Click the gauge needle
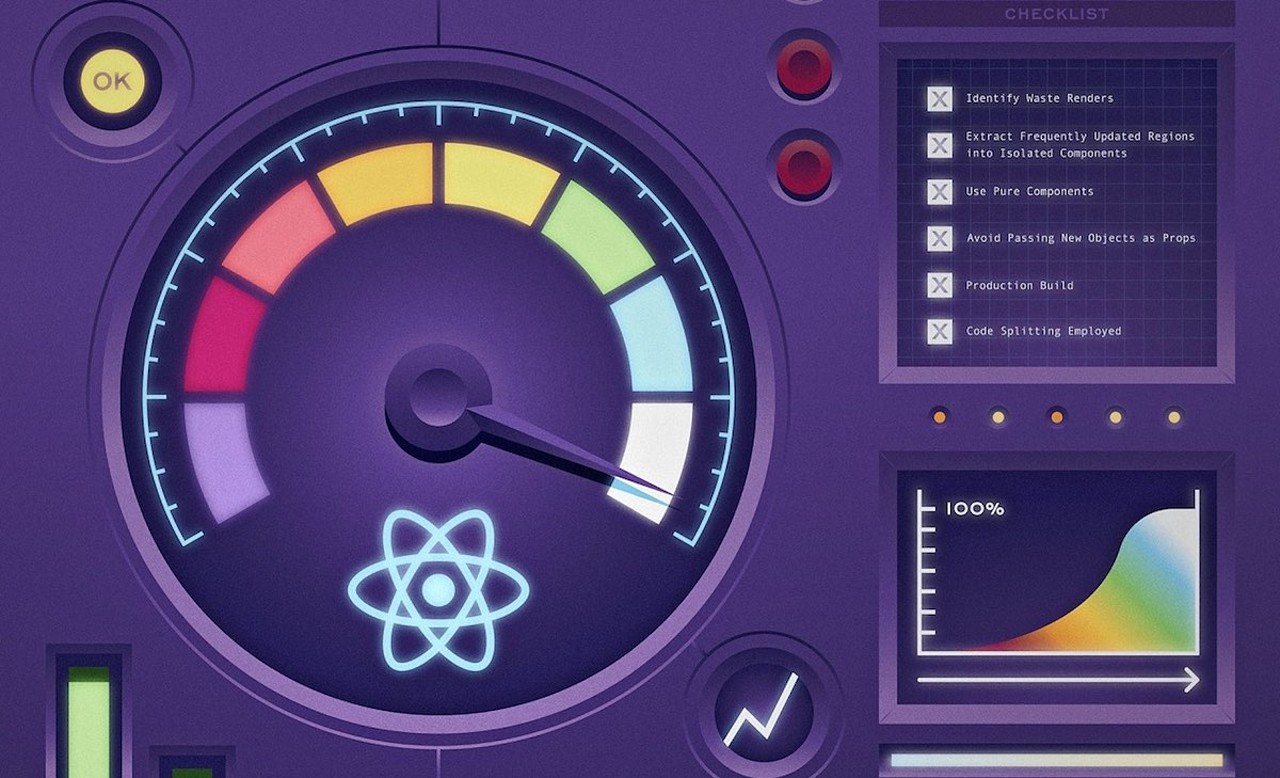Image resolution: width=1280 pixels, height=778 pixels. 550,440
